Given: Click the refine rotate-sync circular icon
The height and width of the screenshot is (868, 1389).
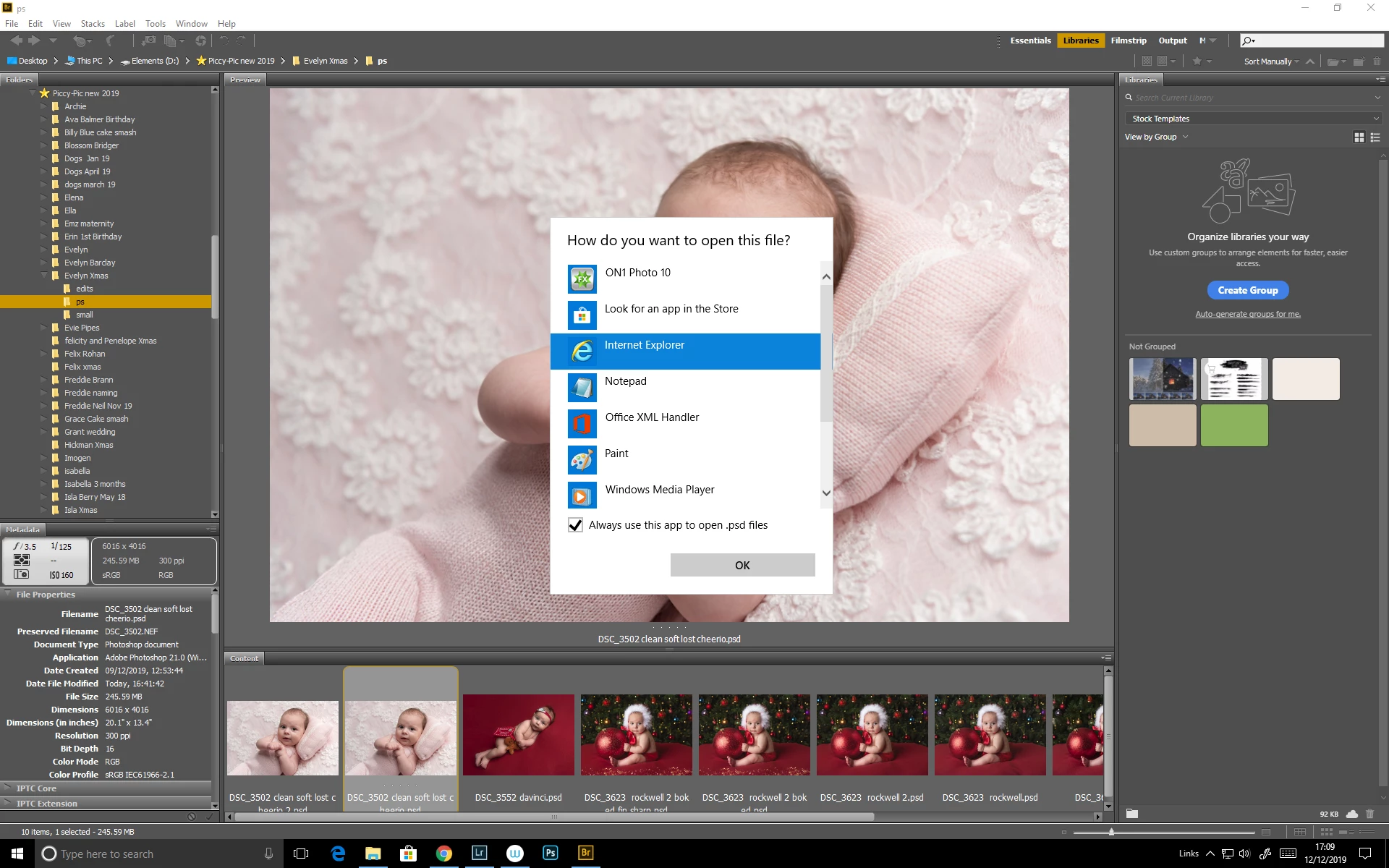Looking at the screenshot, I should pos(200,41).
